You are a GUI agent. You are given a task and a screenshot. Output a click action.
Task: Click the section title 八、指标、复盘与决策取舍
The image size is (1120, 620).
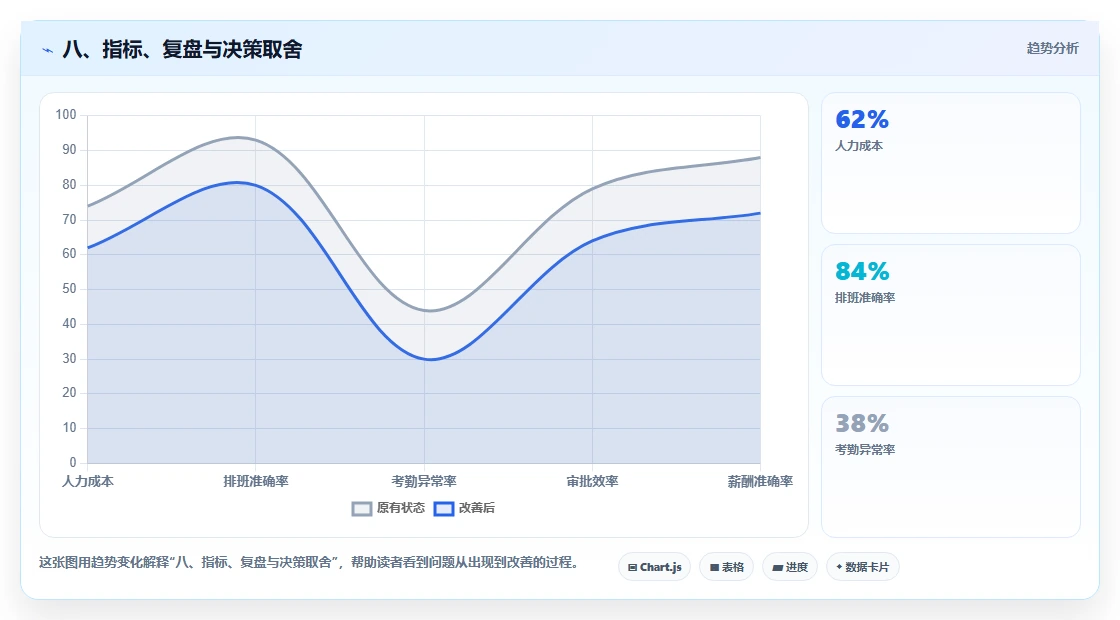pos(182,49)
